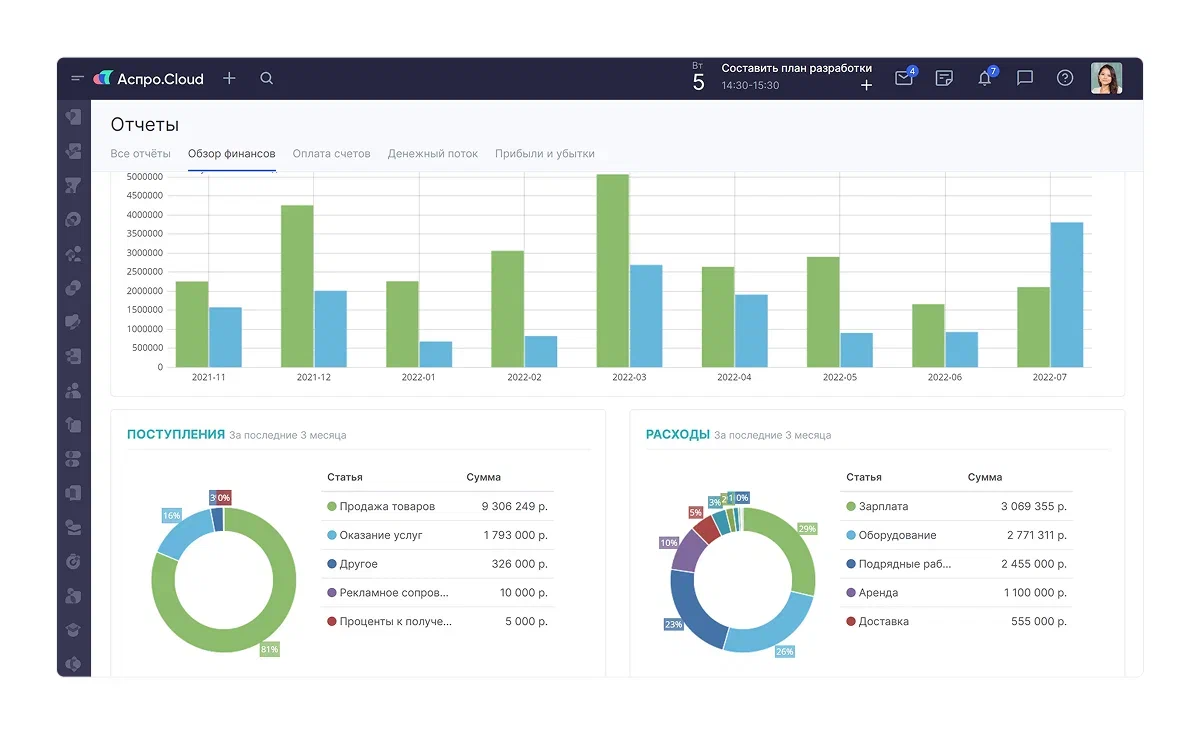Click the plus icon beside the Аспро.Cloud logo
Screen dimensions: 1200x734
(229, 78)
